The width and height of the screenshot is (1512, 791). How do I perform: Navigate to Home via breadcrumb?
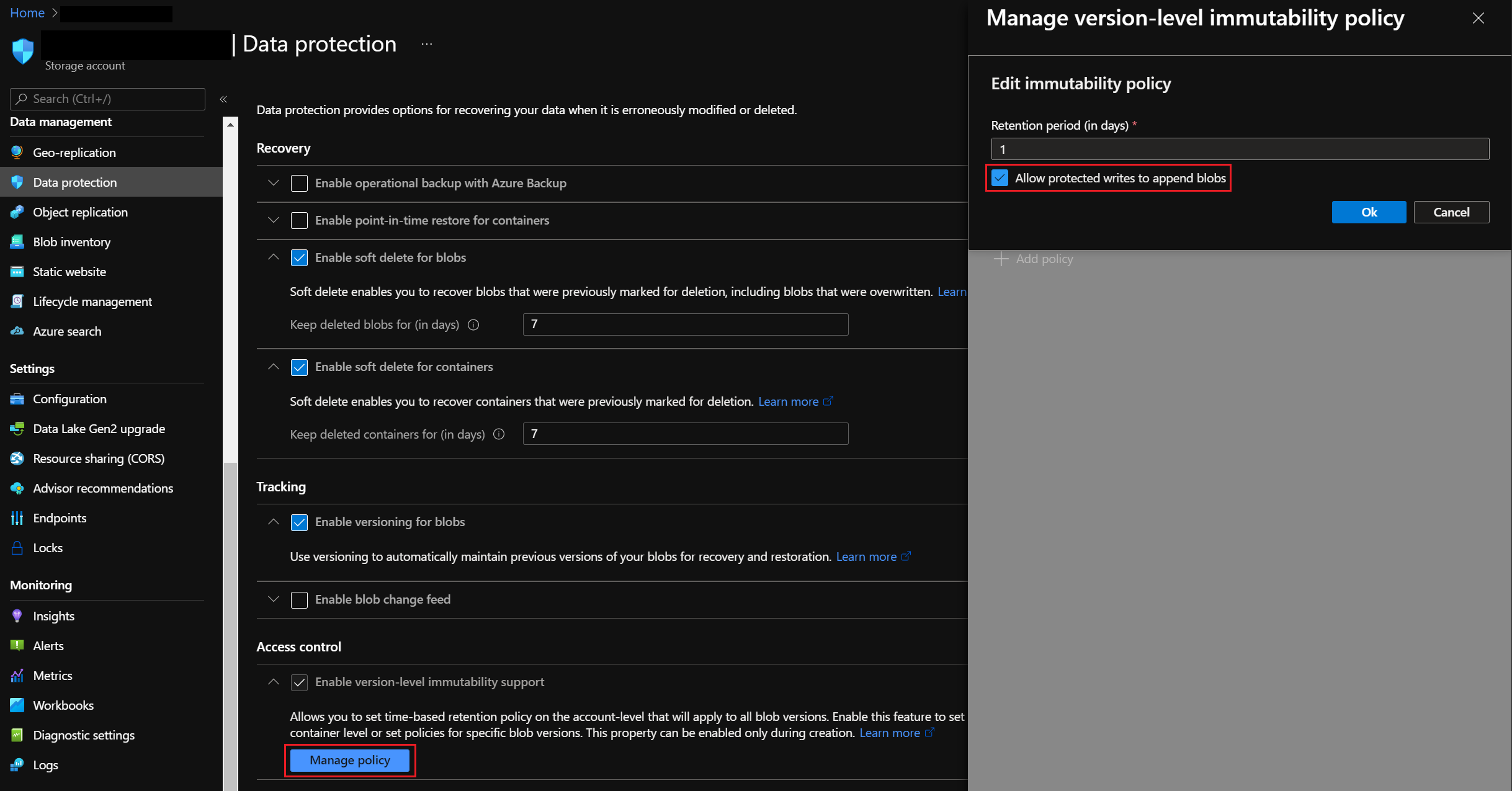point(27,12)
